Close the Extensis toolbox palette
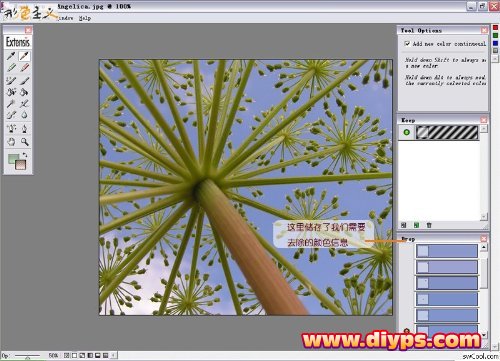 [x=28, y=30]
